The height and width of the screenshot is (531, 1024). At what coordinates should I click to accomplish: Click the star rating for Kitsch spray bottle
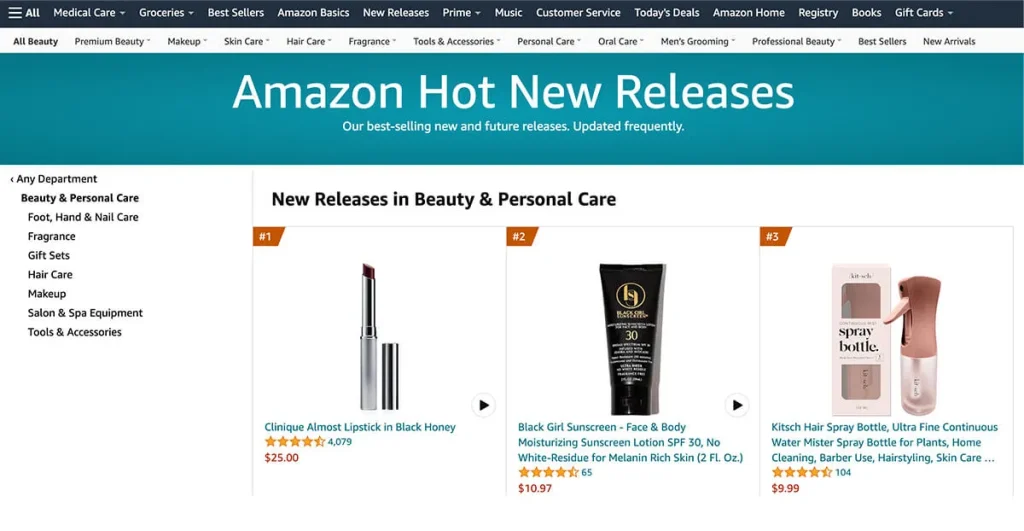[801, 472]
